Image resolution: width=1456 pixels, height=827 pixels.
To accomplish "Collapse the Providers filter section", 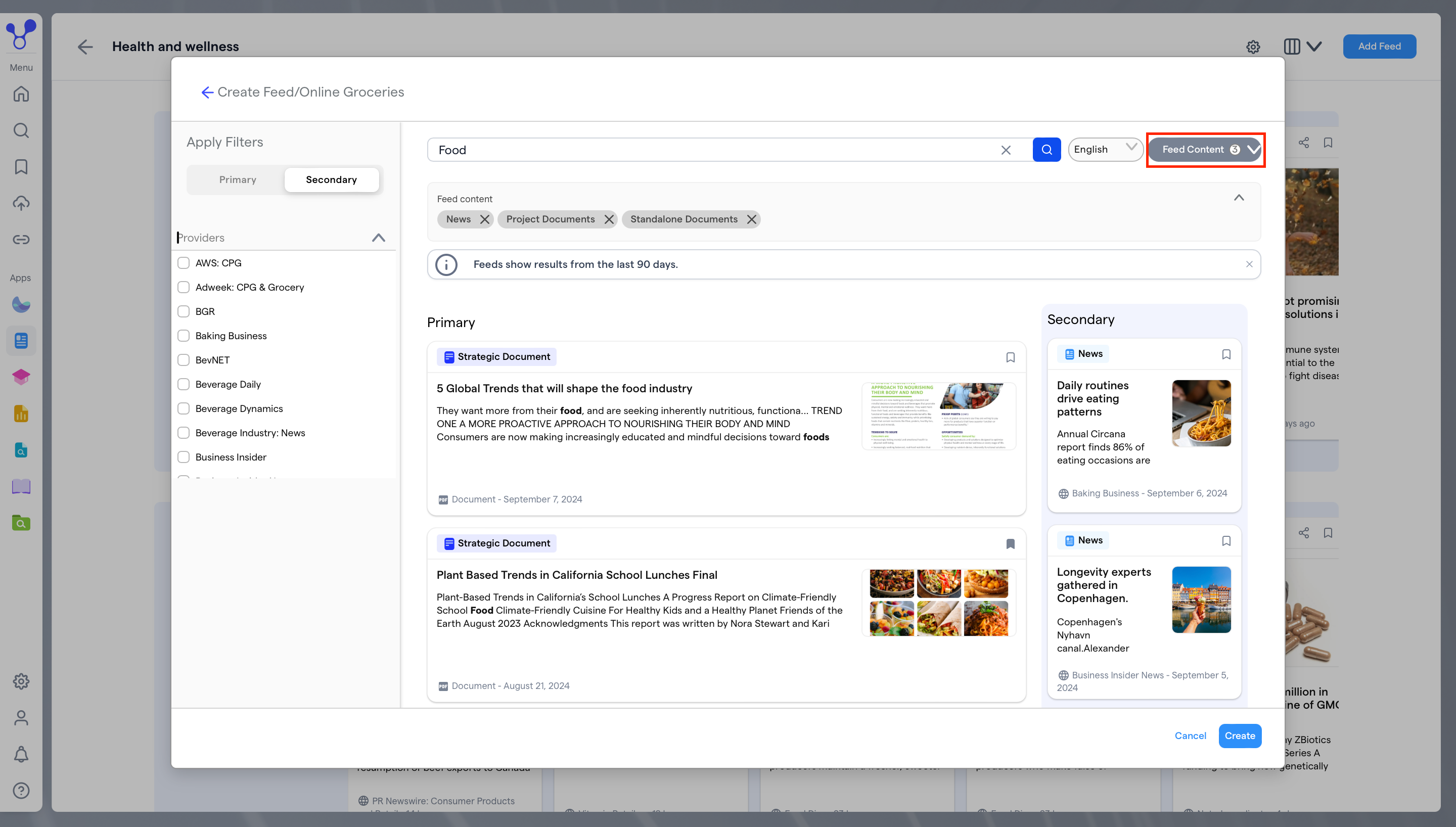I will (x=378, y=238).
